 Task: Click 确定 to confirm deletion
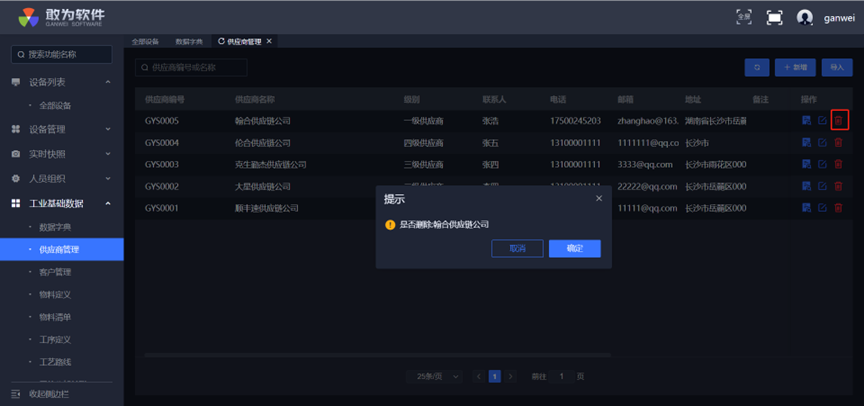(x=575, y=248)
